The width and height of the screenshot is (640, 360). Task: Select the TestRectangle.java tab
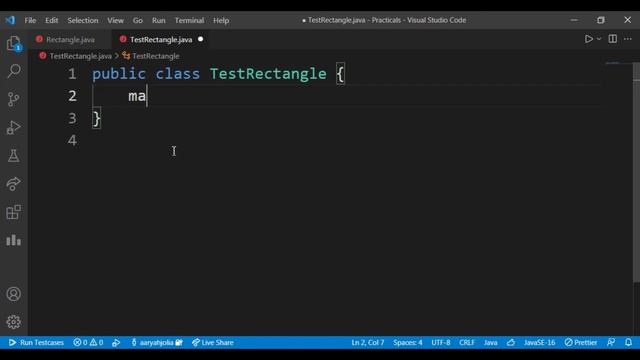[161, 40]
